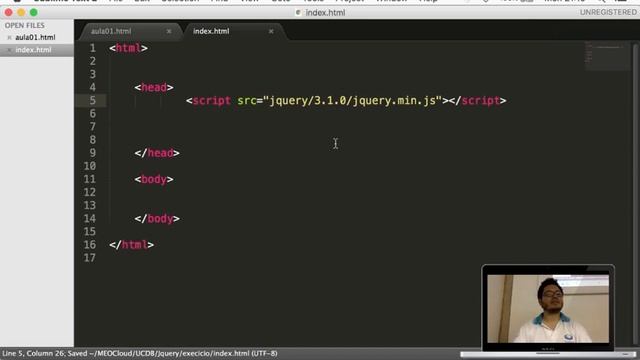Jump using the code minimap
This screenshot has width=640, height=360.
tap(607, 55)
